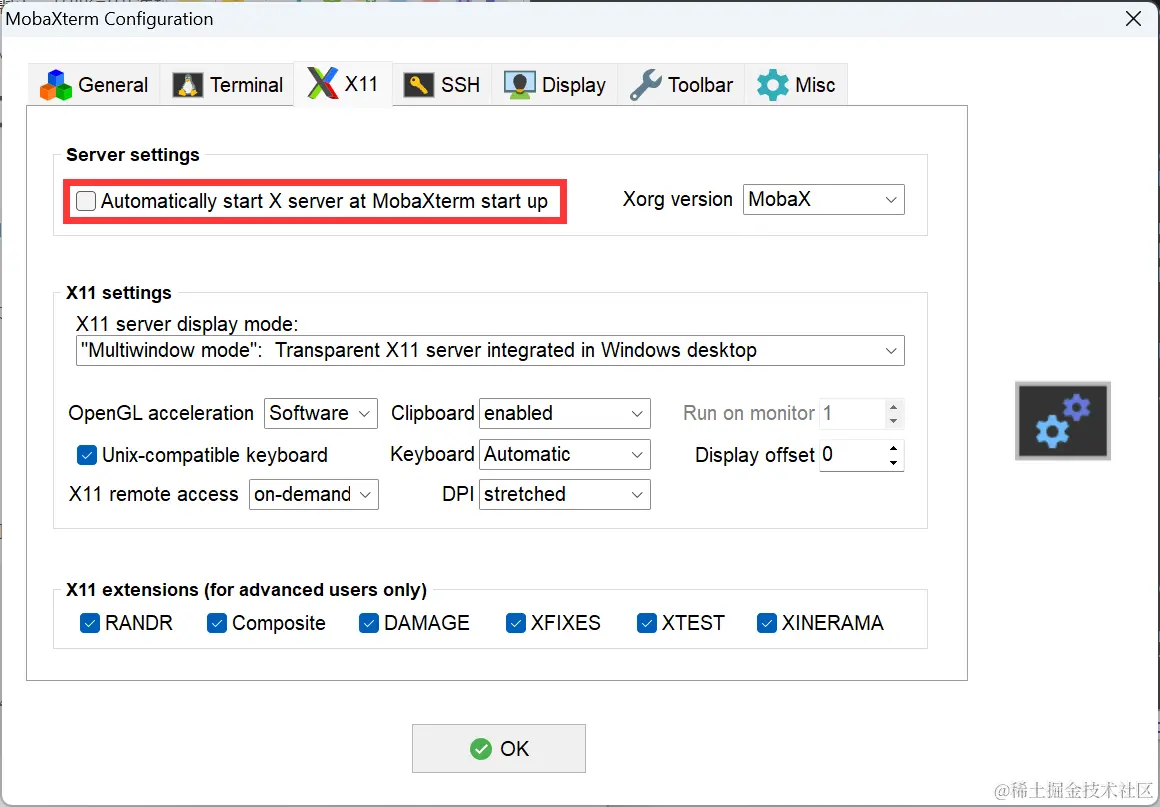The width and height of the screenshot is (1160, 807).
Task: Open the General tab
Action: tap(94, 85)
